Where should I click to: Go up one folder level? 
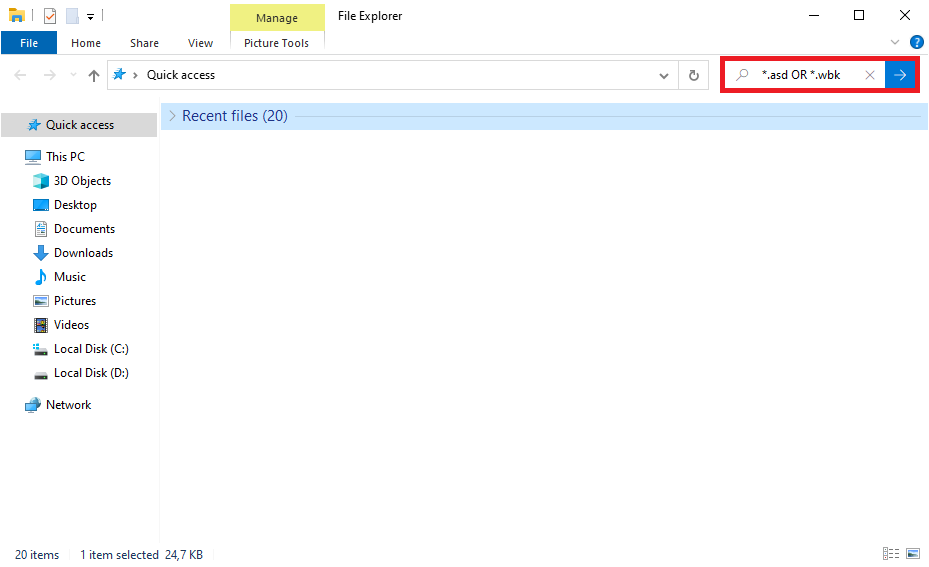[x=94, y=75]
